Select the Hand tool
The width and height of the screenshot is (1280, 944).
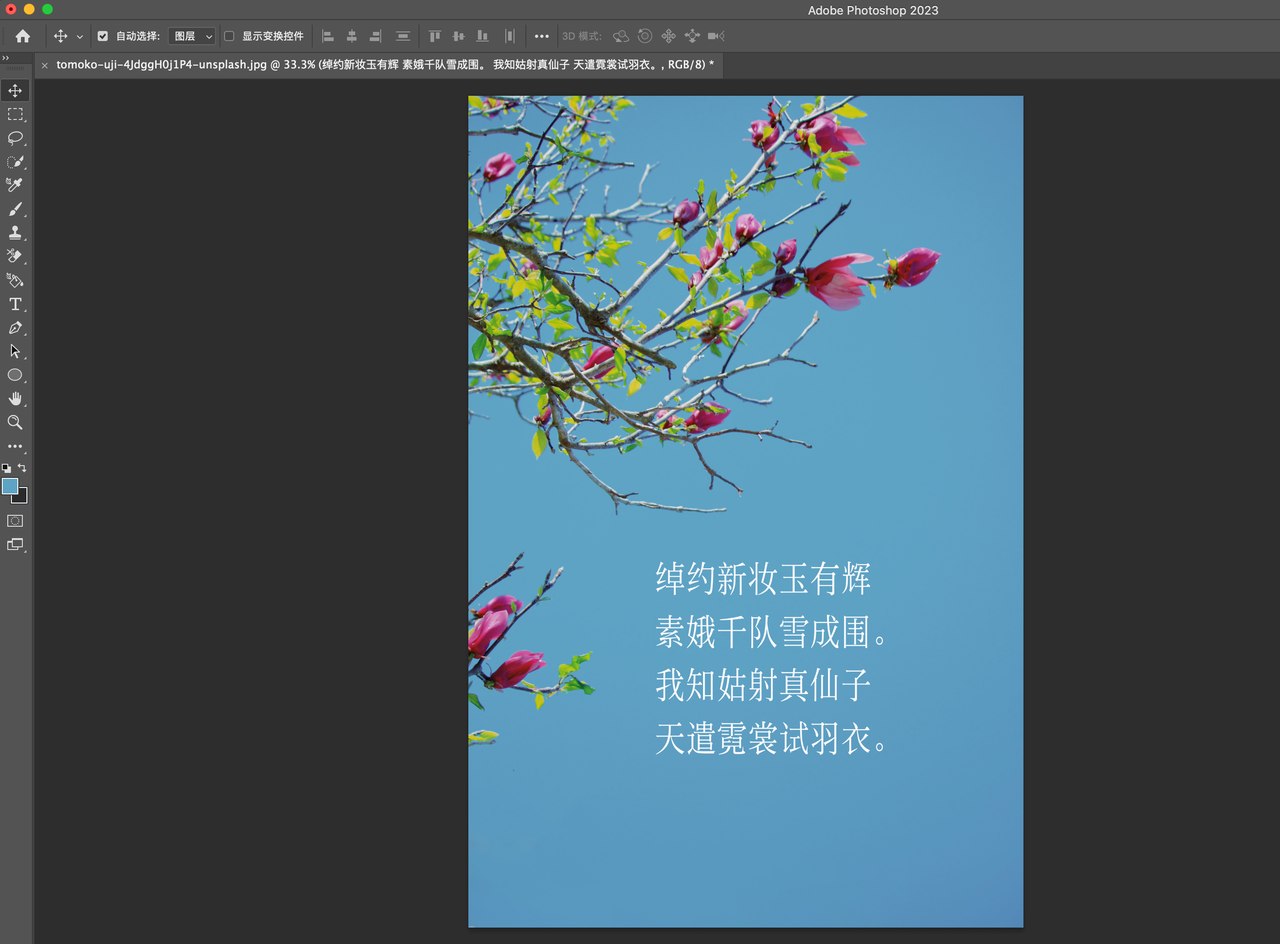point(14,398)
